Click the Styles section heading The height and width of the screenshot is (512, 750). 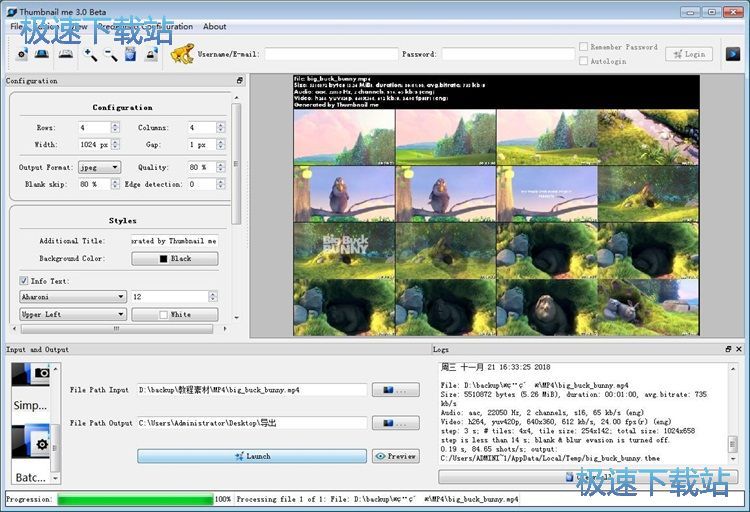click(x=122, y=221)
